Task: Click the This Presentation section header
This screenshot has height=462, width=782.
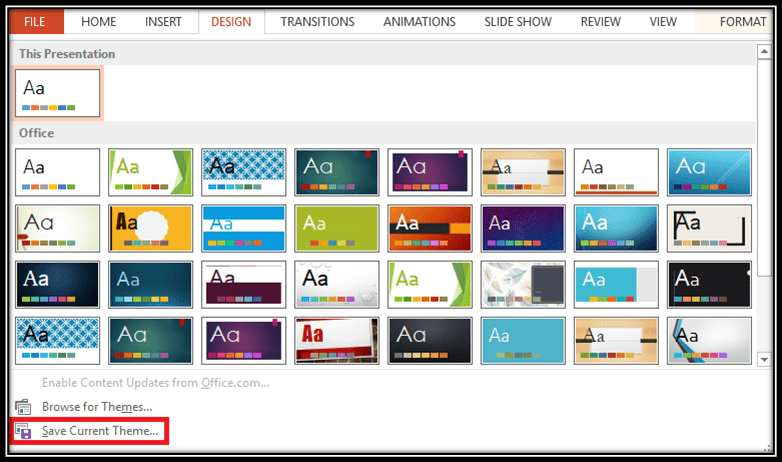Action: 67,54
